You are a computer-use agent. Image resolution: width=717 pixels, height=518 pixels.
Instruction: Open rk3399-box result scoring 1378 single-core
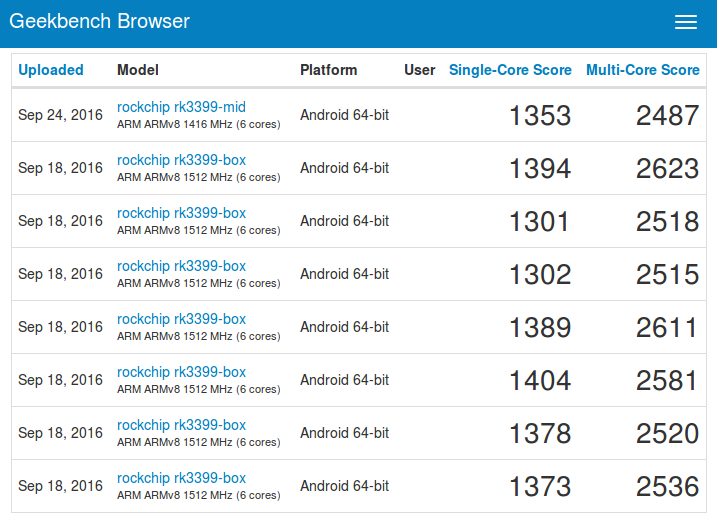(x=181, y=425)
